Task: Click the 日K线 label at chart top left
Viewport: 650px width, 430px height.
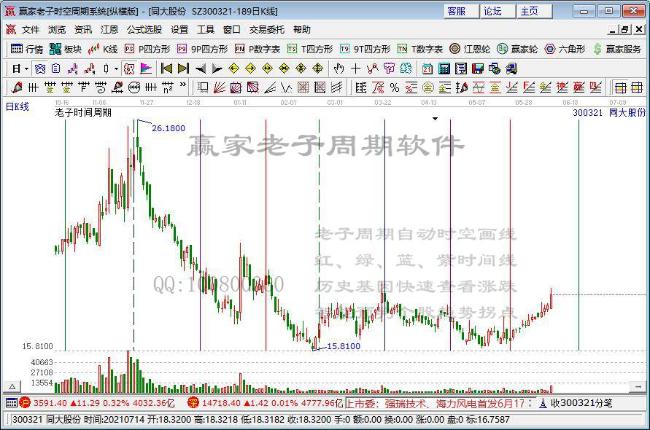Action: pos(17,107)
